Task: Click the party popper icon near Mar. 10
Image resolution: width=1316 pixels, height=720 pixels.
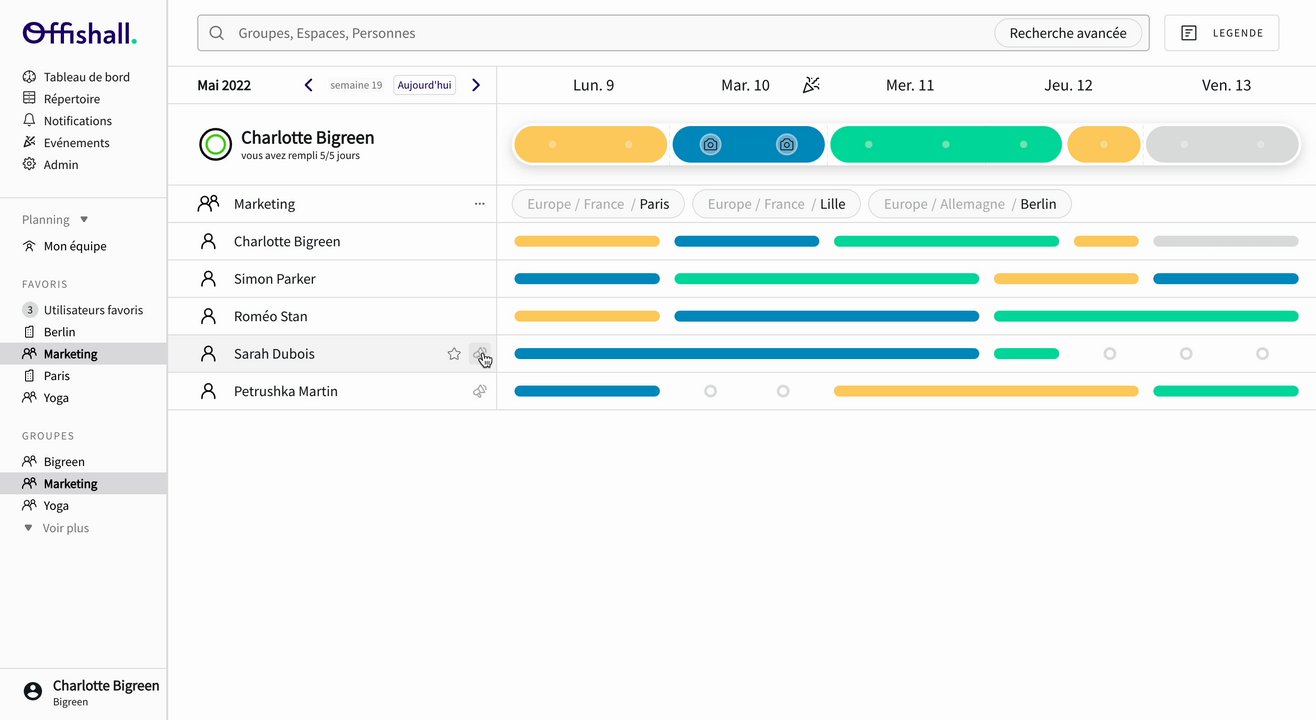Action: point(811,85)
